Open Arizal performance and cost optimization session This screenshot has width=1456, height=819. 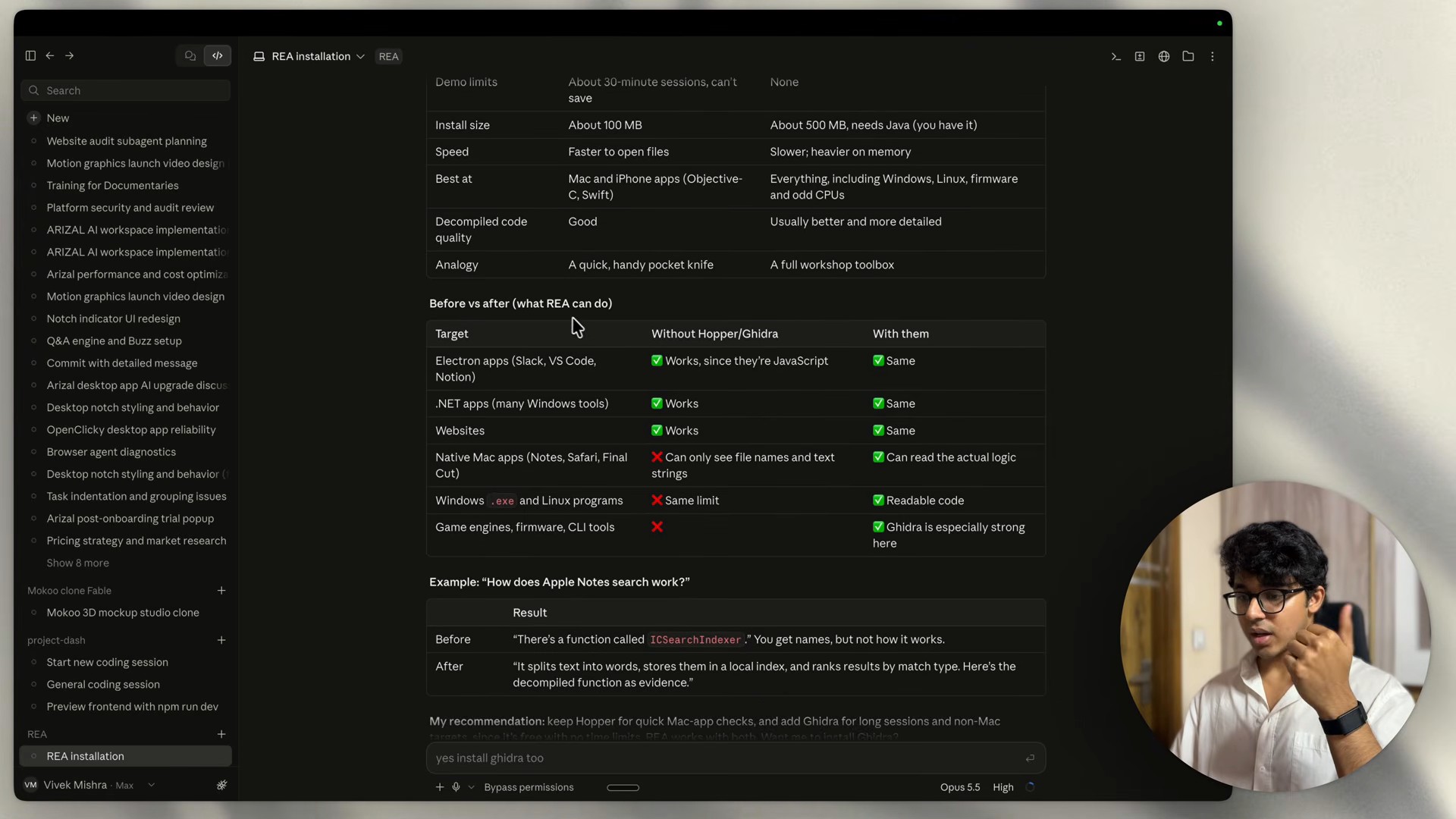pyautogui.click(x=136, y=274)
